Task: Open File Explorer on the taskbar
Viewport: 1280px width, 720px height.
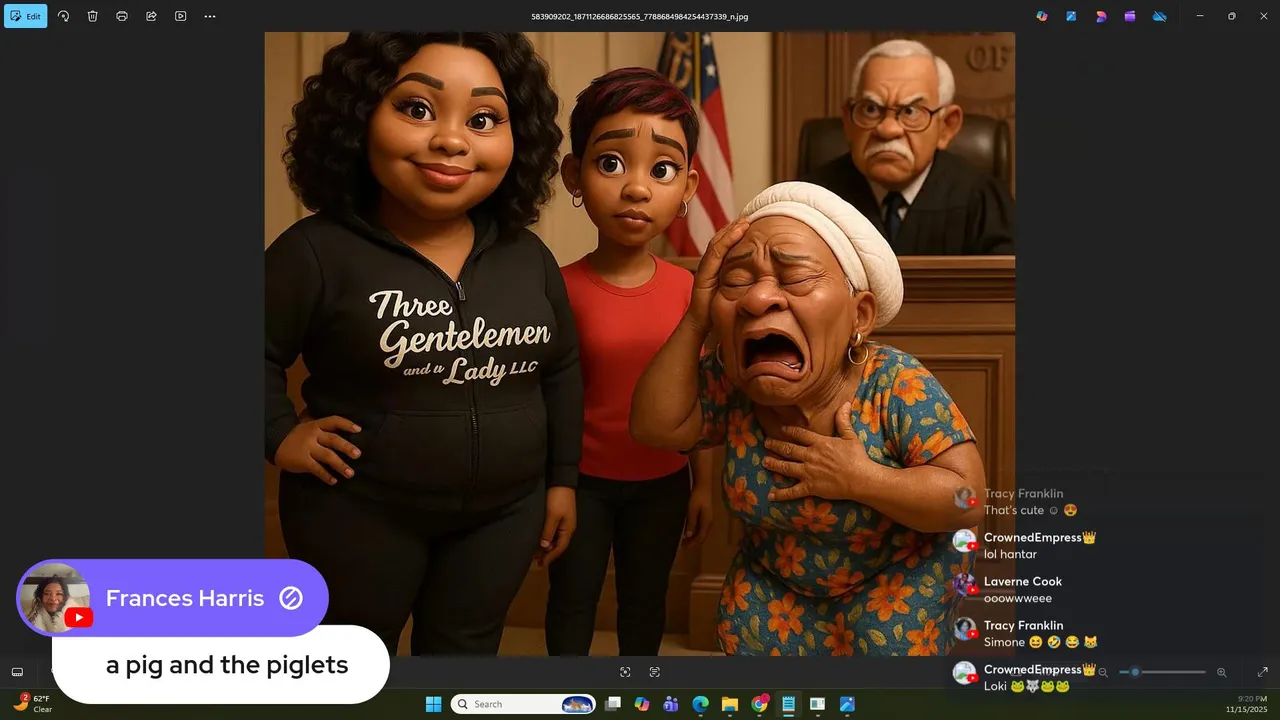Action: click(729, 704)
